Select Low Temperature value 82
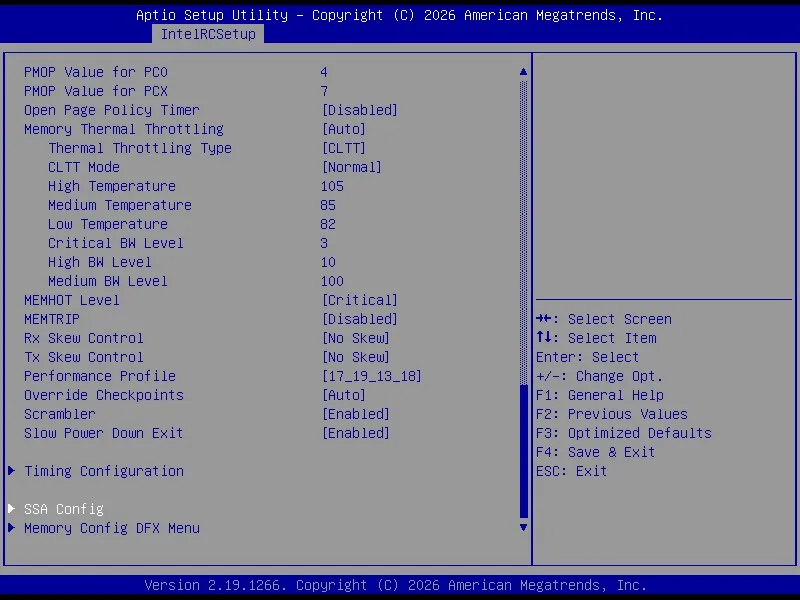The width and height of the screenshot is (800, 600). click(x=328, y=224)
